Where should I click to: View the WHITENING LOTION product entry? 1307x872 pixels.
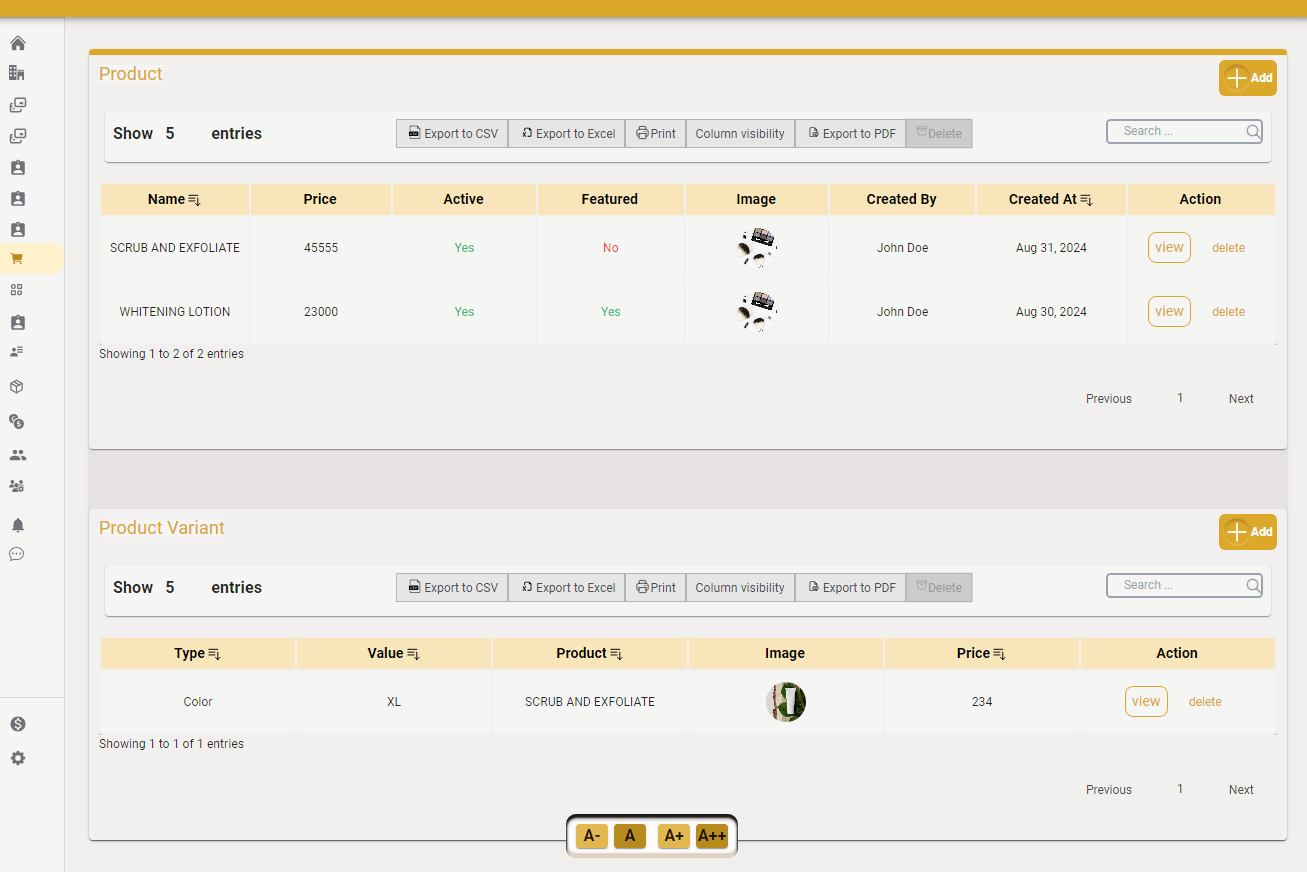[1168, 311]
